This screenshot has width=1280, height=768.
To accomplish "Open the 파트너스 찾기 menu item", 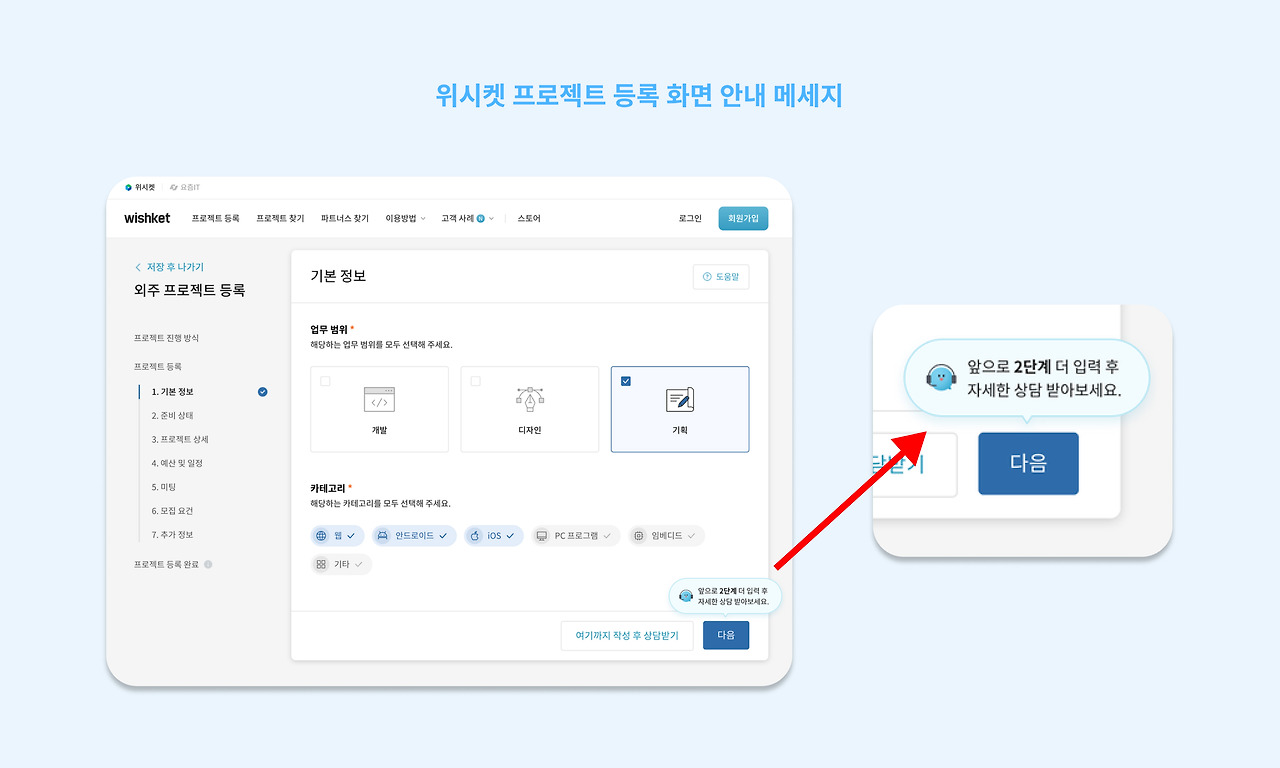I will click(345, 218).
